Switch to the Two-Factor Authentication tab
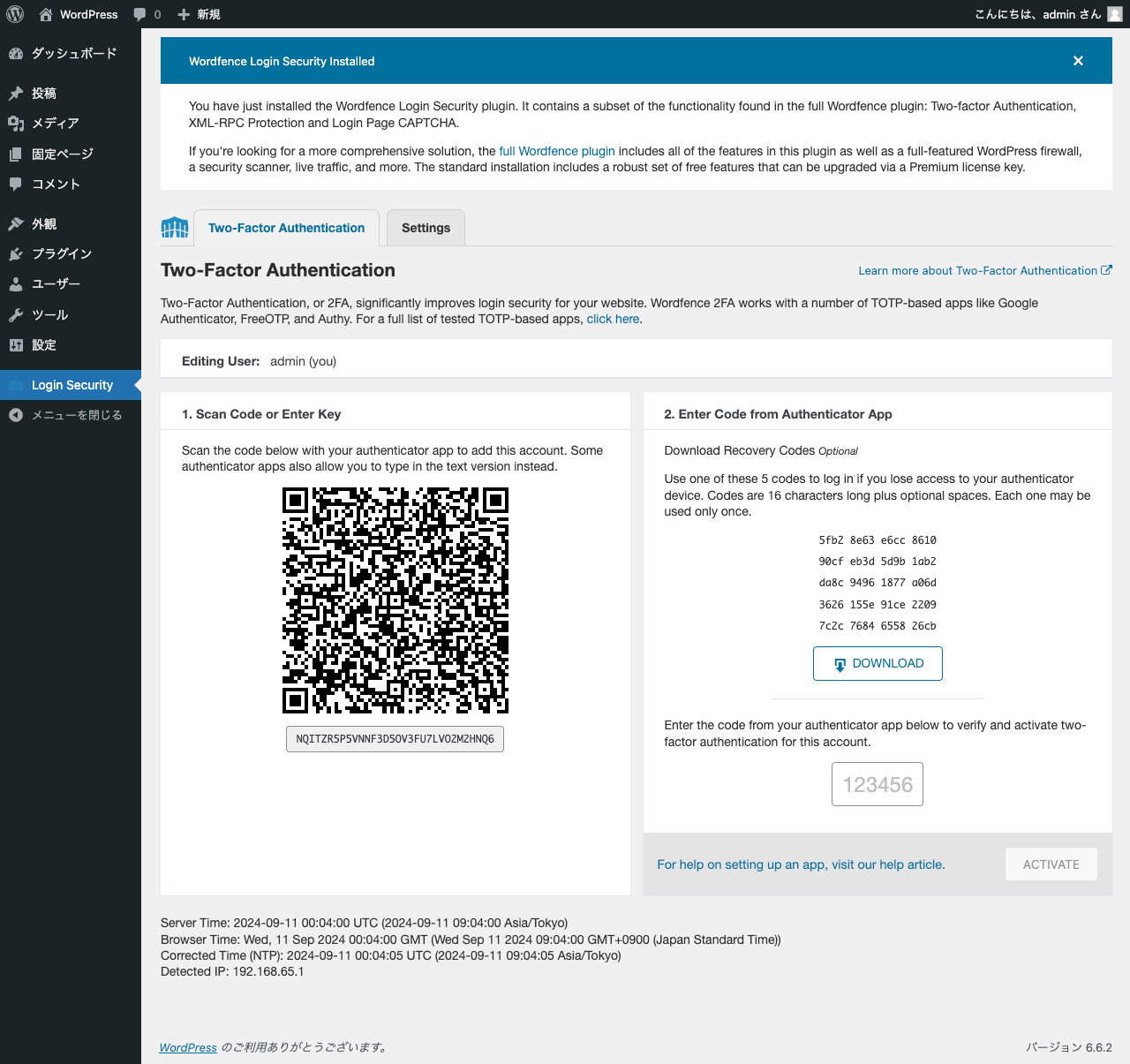 [x=286, y=228]
